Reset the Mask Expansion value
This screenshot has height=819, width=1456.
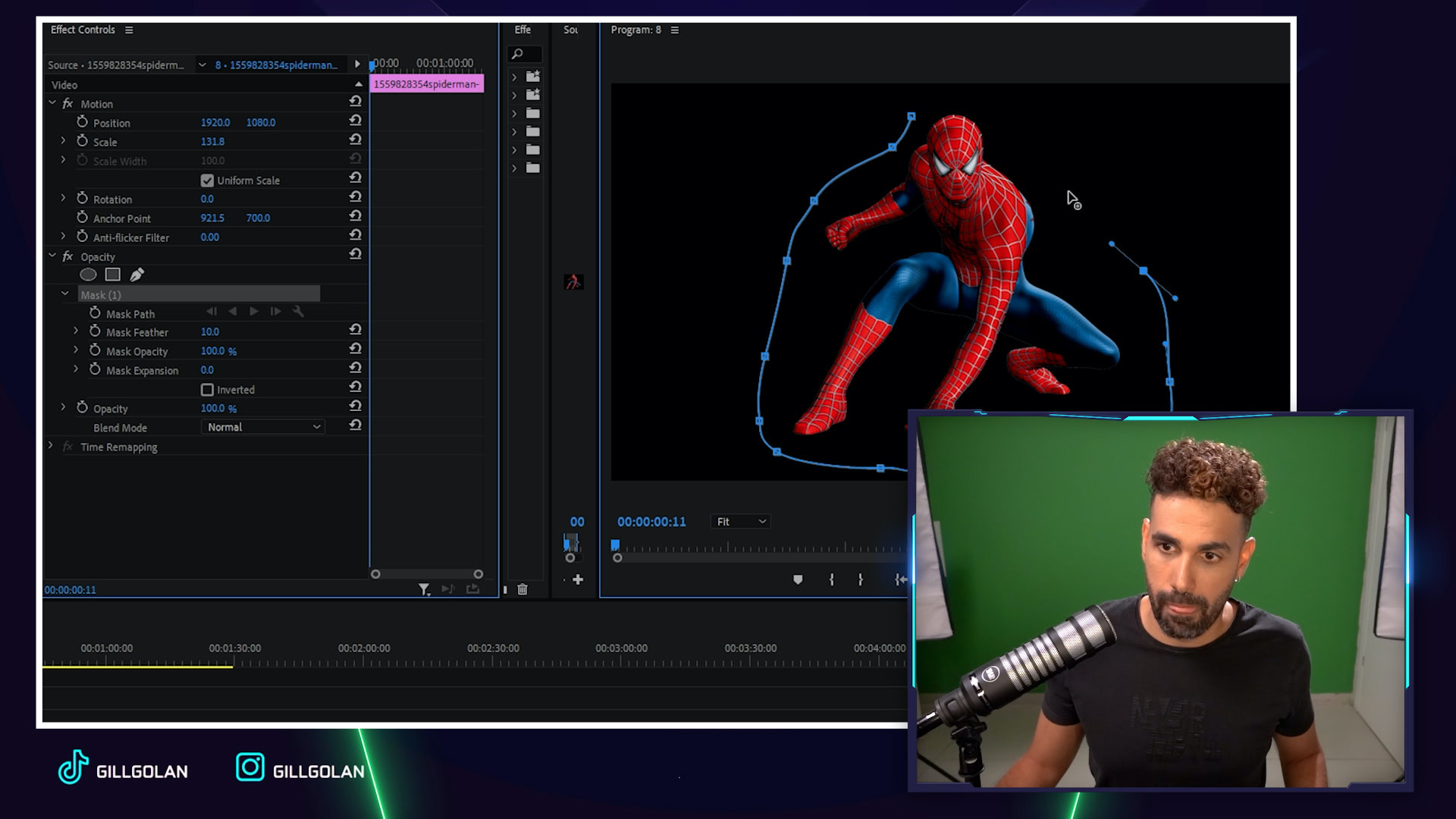click(355, 368)
